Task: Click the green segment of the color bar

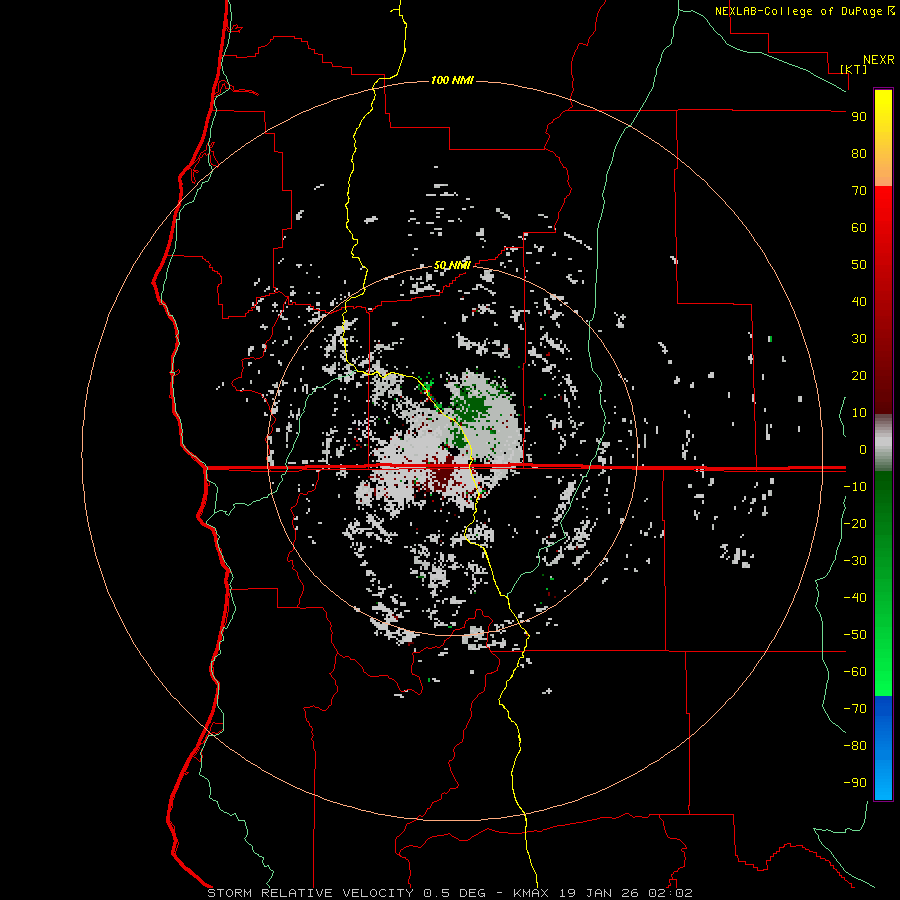Action: (x=883, y=584)
